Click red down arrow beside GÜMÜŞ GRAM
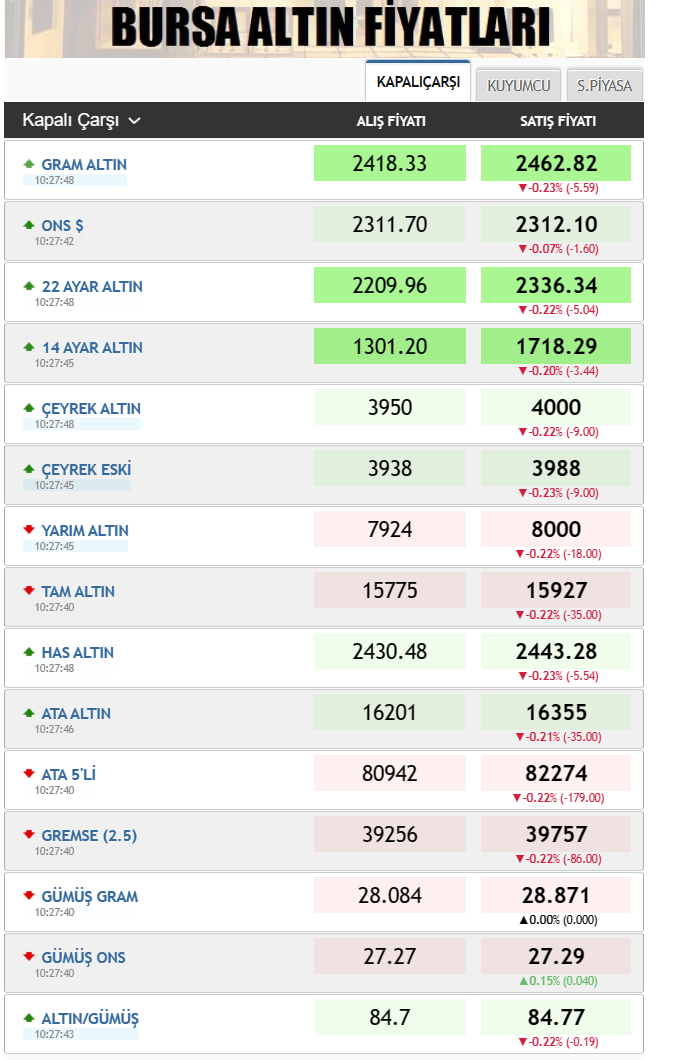 (29, 896)
